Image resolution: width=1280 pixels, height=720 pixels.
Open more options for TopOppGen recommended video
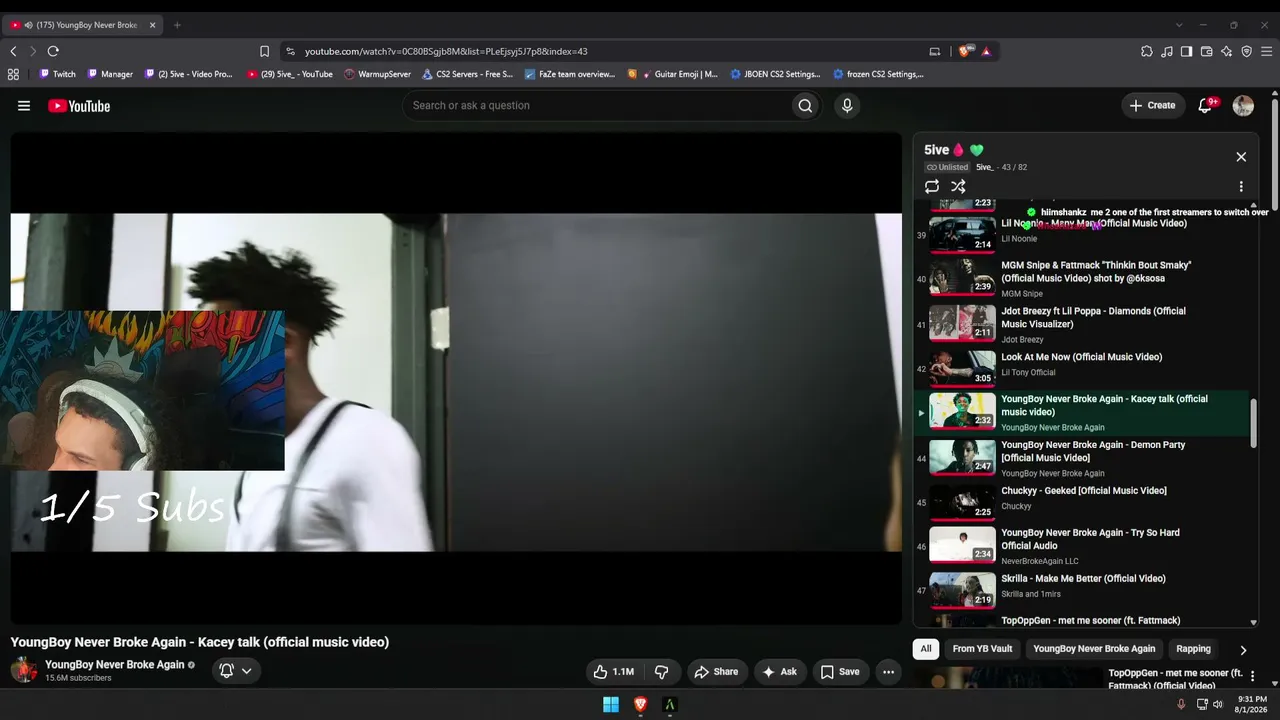click(1252, 677)
